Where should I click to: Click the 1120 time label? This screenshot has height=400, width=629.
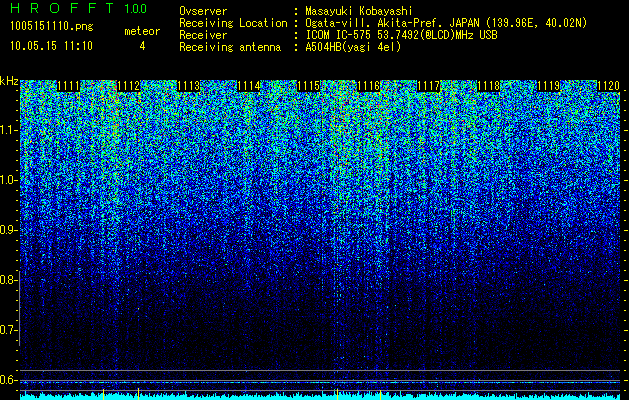pyautogui.click(x=608, y=86)
